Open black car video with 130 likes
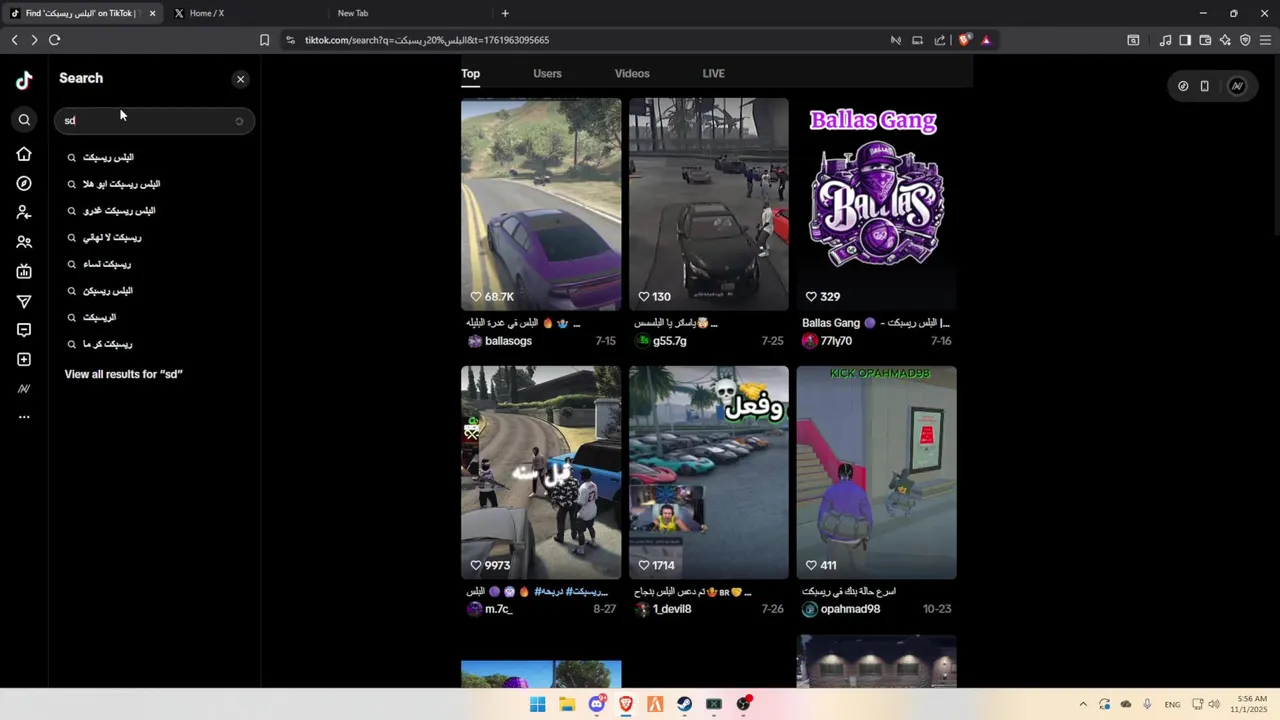This screenshot has width=1280, height=720. 709,204
